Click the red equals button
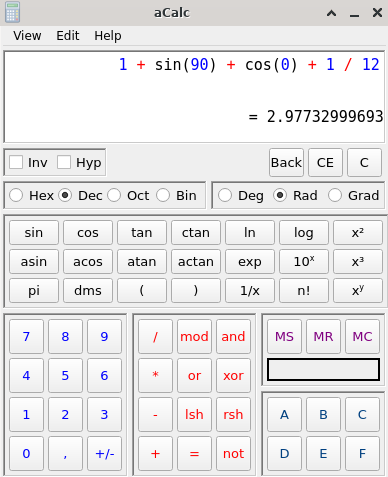Viewport: 388px width, 477px height. 194,453
